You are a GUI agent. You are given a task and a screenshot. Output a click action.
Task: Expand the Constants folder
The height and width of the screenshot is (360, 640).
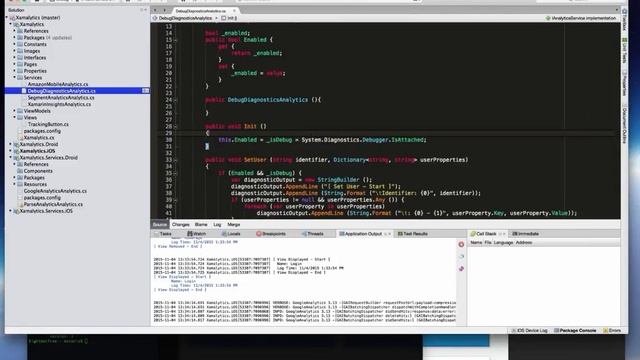click(x=15, y=44)
